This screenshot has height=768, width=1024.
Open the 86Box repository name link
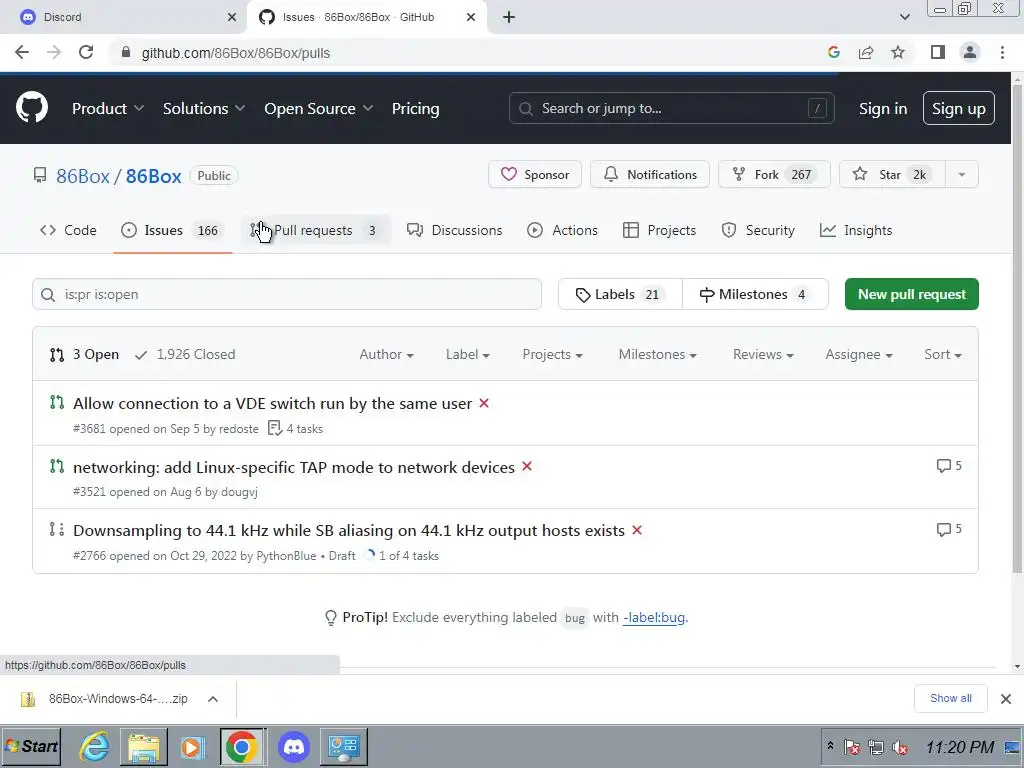pyautogui.click(x=153, y=176)
